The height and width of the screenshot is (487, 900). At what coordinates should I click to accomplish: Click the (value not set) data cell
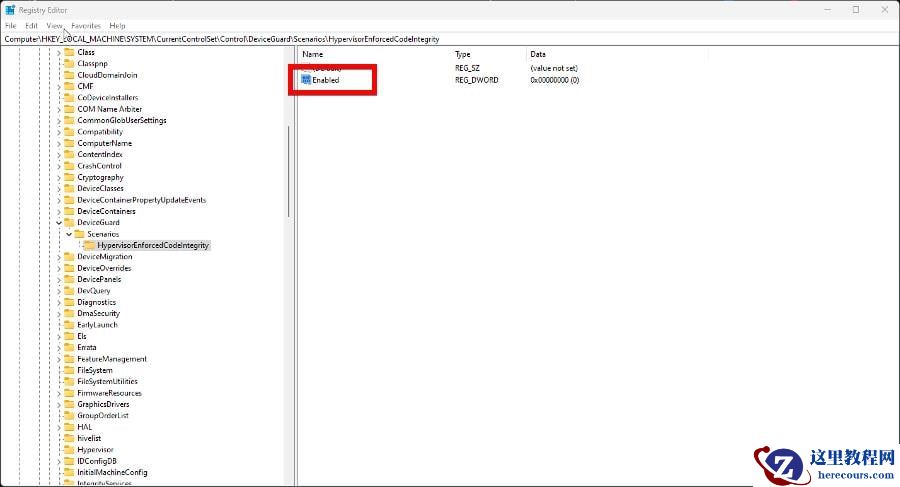click(554, 68)
